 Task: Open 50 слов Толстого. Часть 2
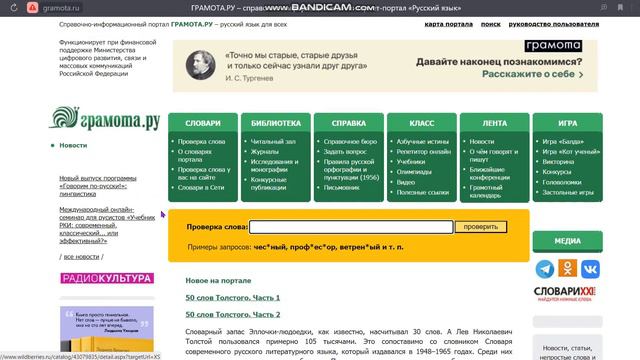click(x=233, y=315)
